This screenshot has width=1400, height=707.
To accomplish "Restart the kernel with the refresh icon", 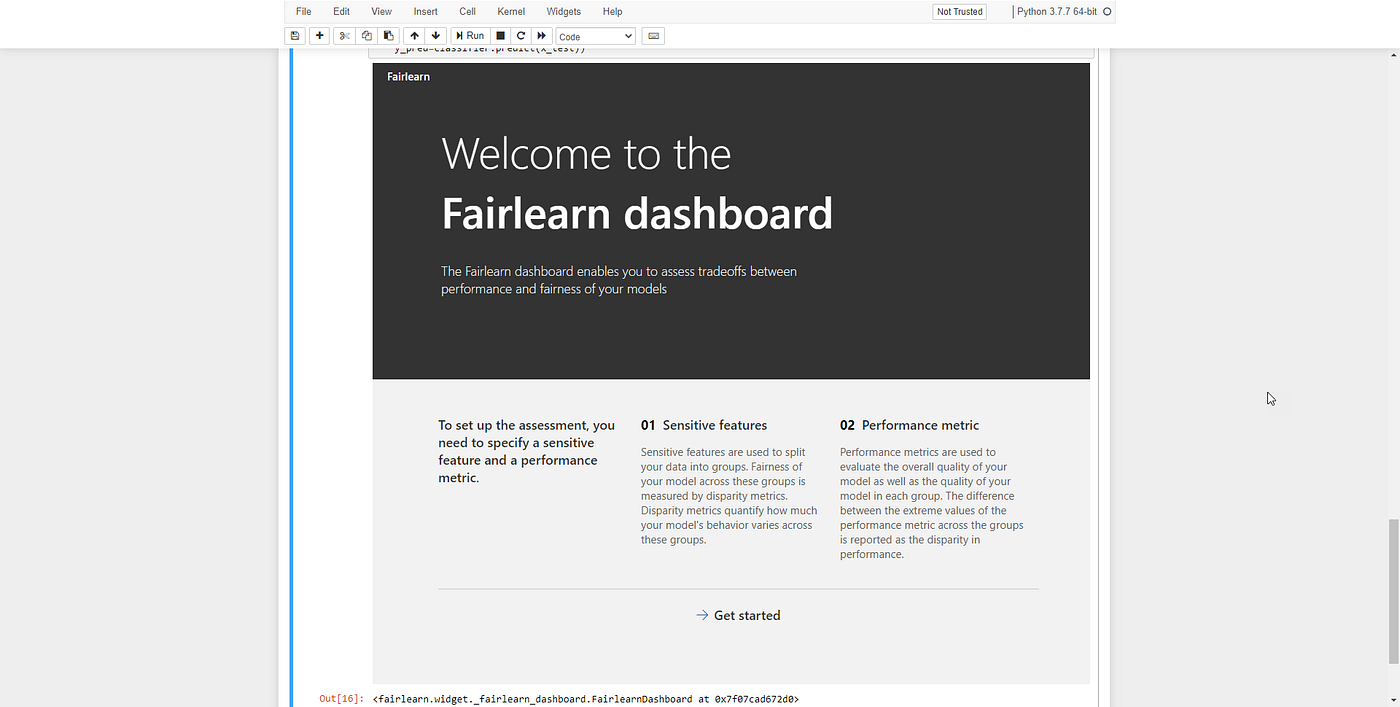I will (x=520, y=35).
